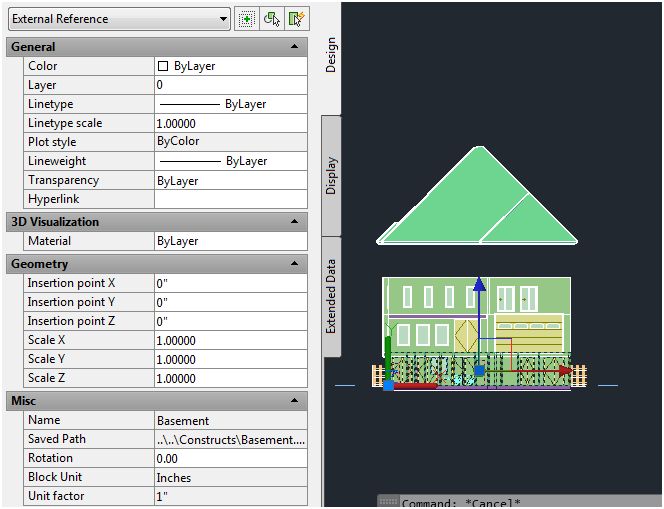Click the Rotation label
The height and width of the screenshot is (509, 664).
pyautogui.click(x=50, y=458)
